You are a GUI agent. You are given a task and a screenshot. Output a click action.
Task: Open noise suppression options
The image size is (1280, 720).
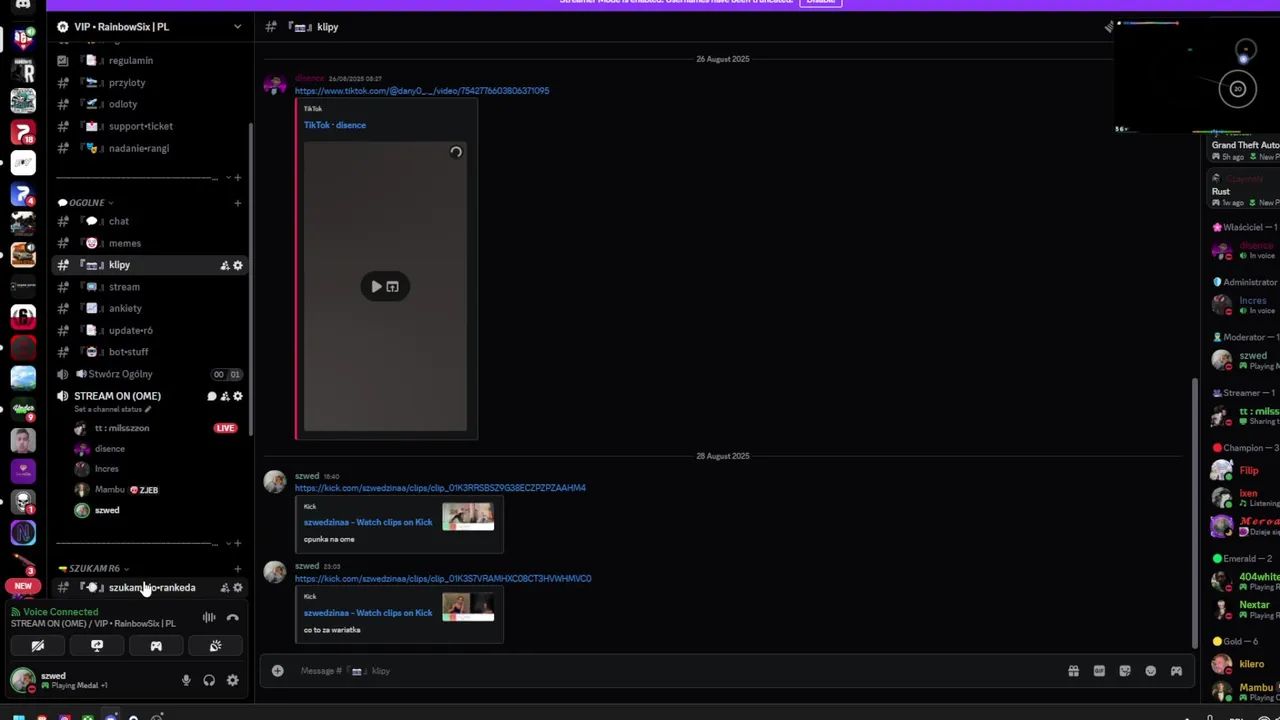(209, 618)
